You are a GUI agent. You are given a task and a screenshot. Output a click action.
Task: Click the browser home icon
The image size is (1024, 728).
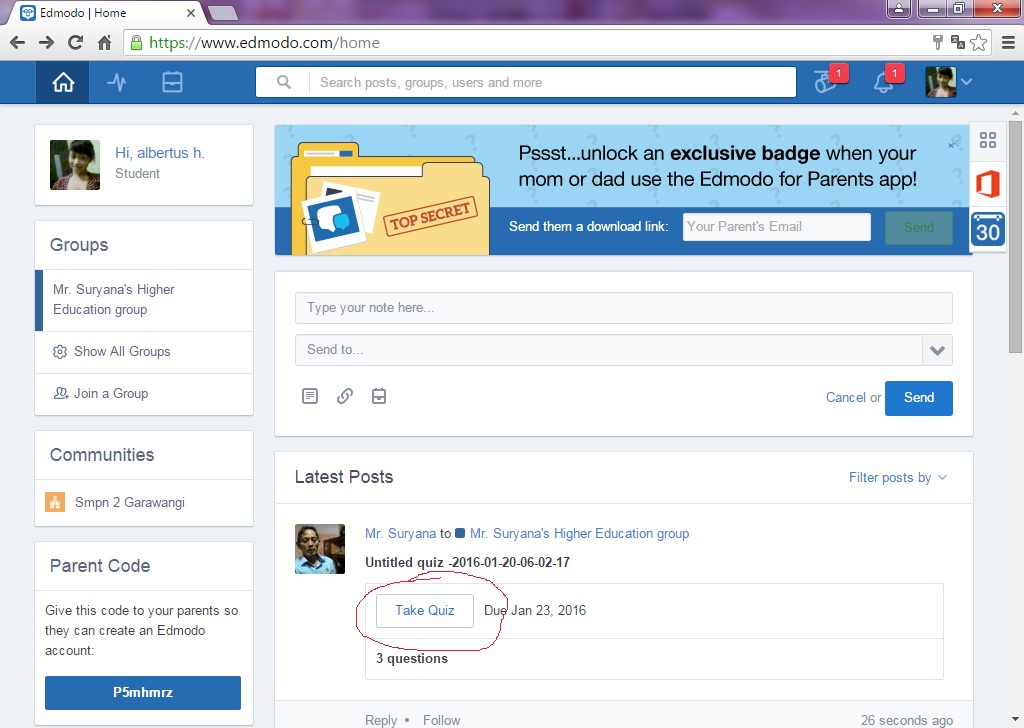click(x=104, y=42)
